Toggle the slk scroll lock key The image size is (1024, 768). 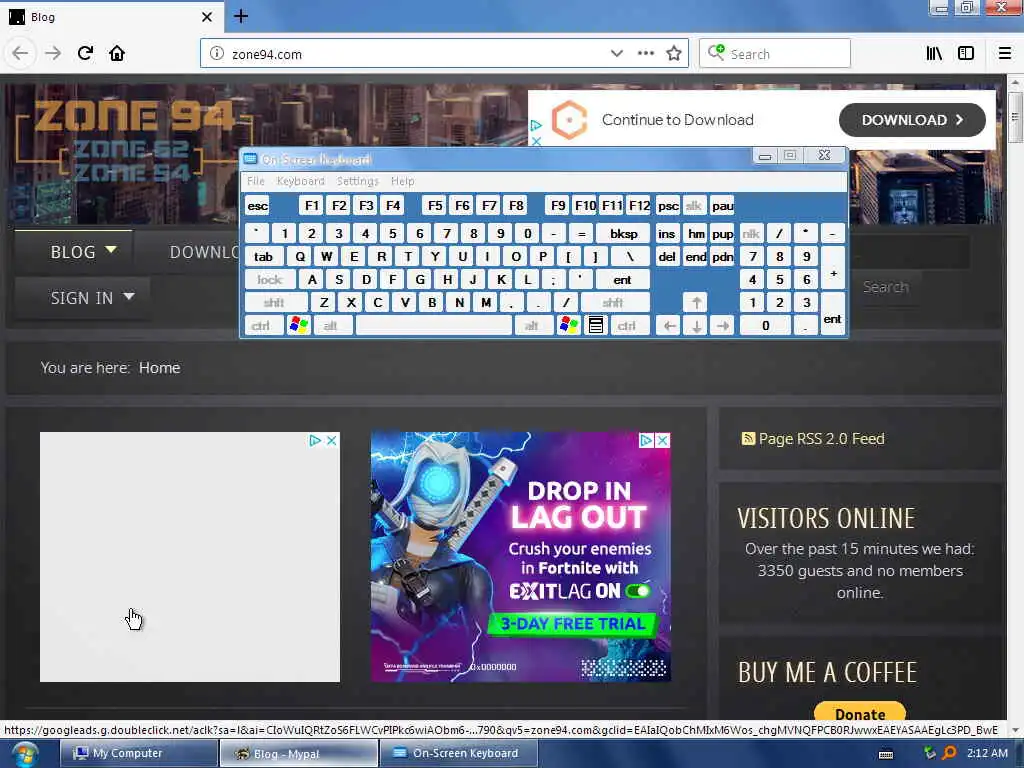tap(694, 206)
